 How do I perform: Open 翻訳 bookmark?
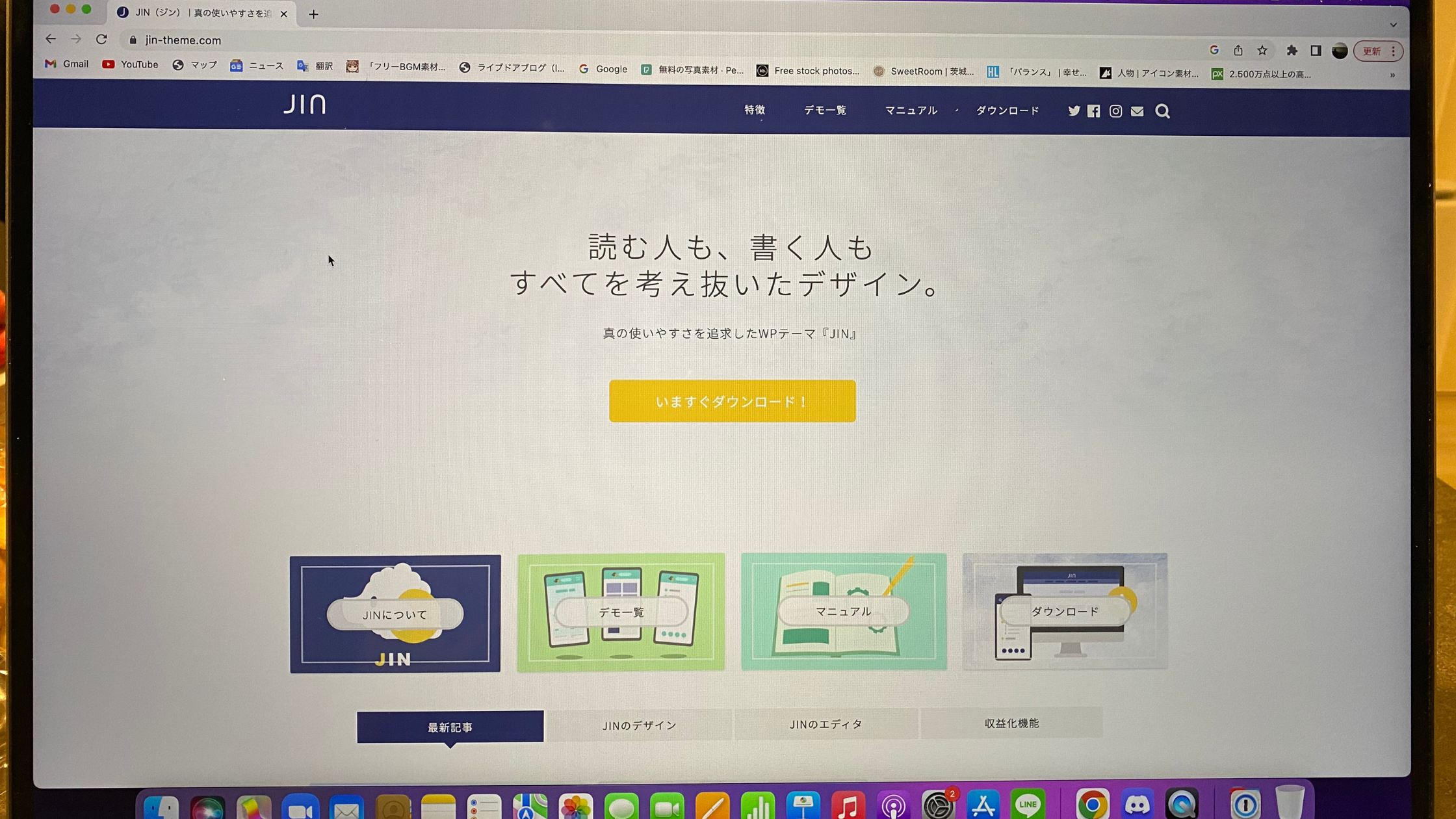pos(315,66)
